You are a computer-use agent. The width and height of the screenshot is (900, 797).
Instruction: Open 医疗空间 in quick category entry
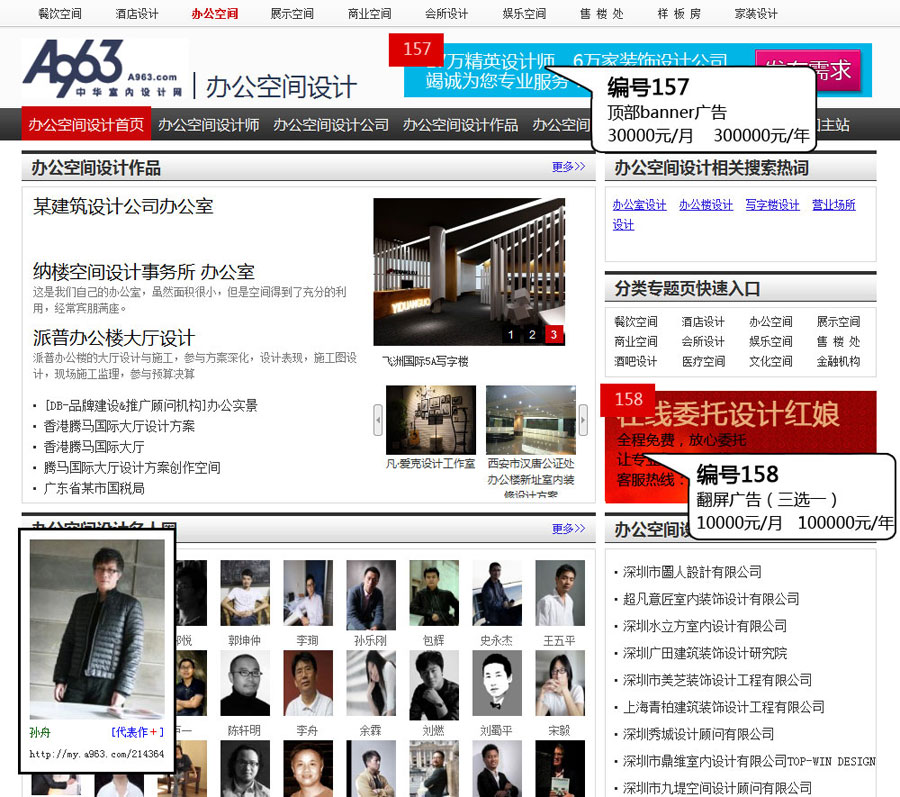point(703,361)
